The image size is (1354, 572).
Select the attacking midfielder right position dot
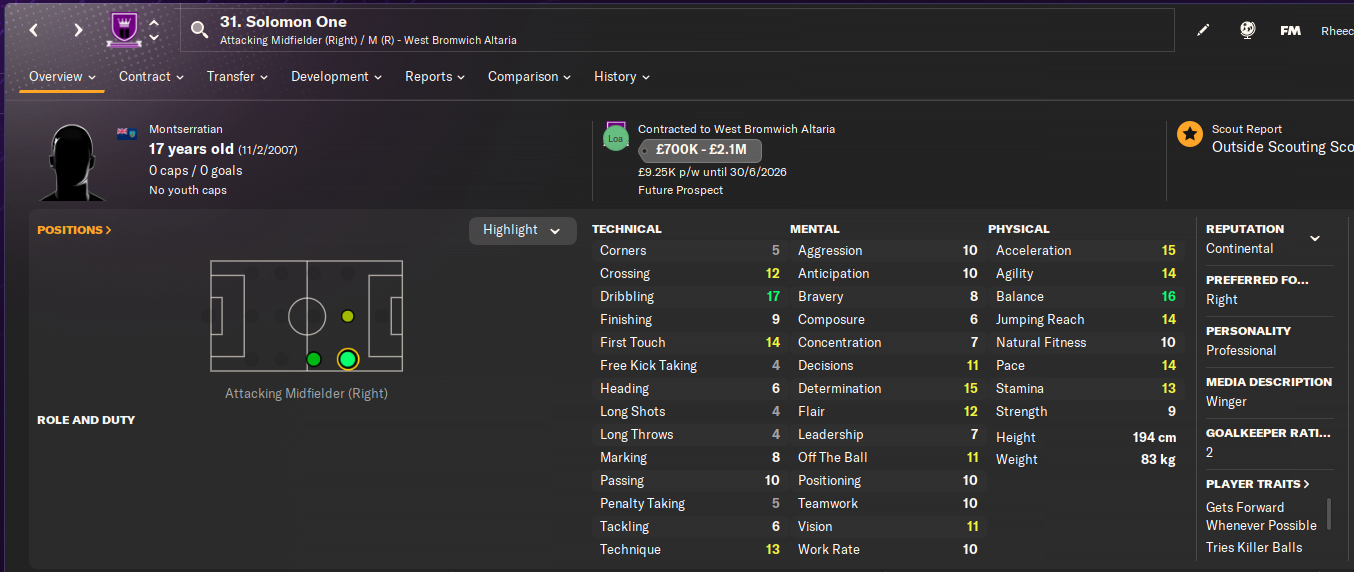[347, 359]
